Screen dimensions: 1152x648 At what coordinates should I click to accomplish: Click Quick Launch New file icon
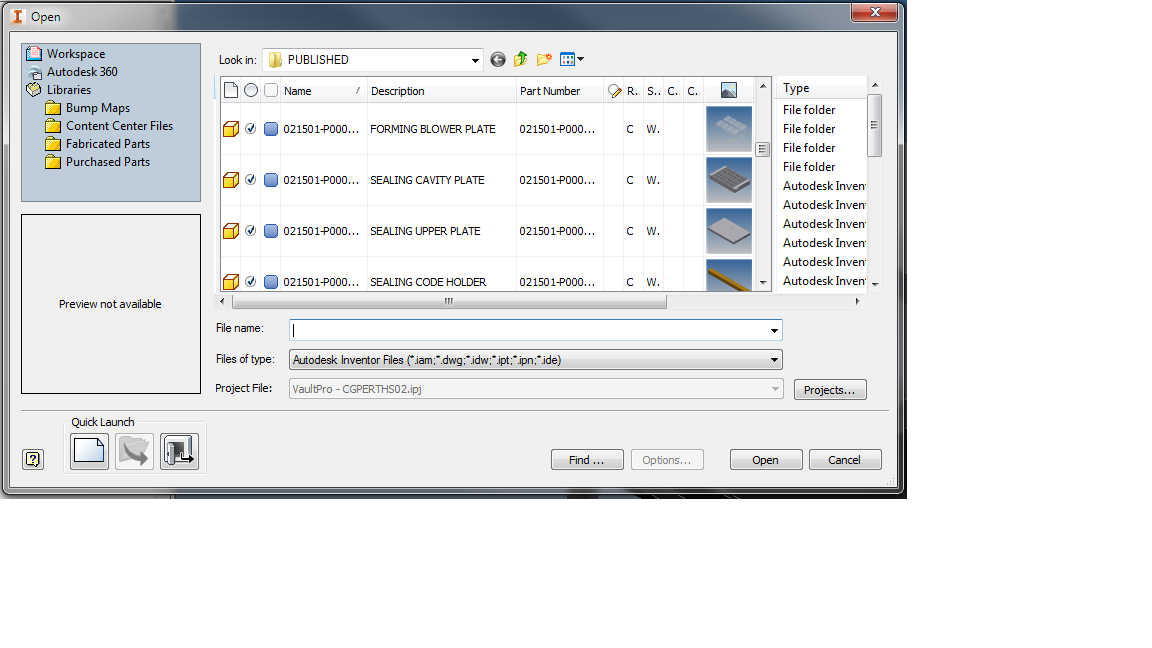[89, 450]
